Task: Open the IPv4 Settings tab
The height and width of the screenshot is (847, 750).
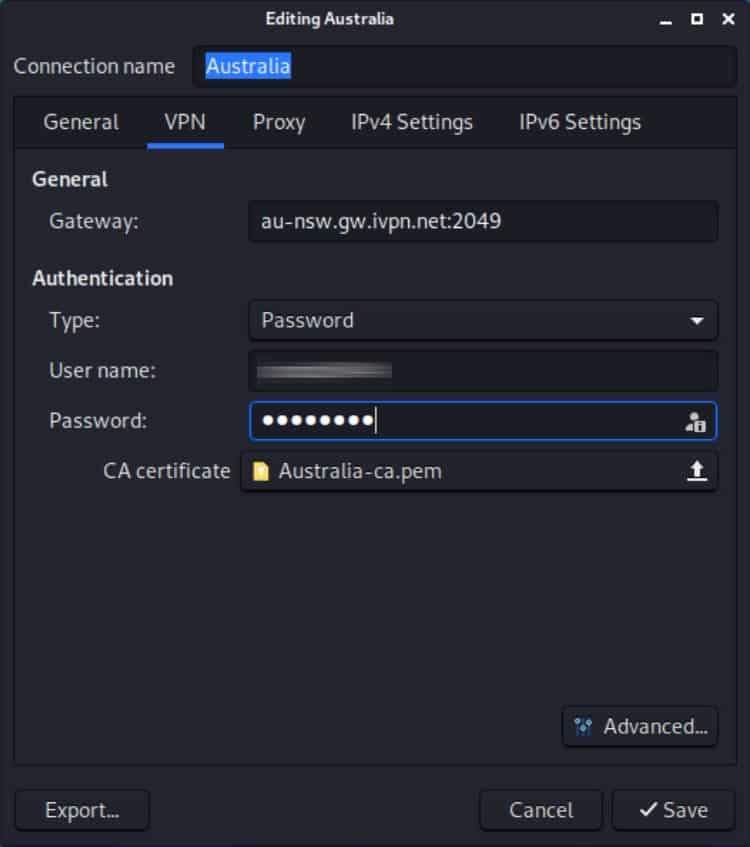Action: pos(412,123)
